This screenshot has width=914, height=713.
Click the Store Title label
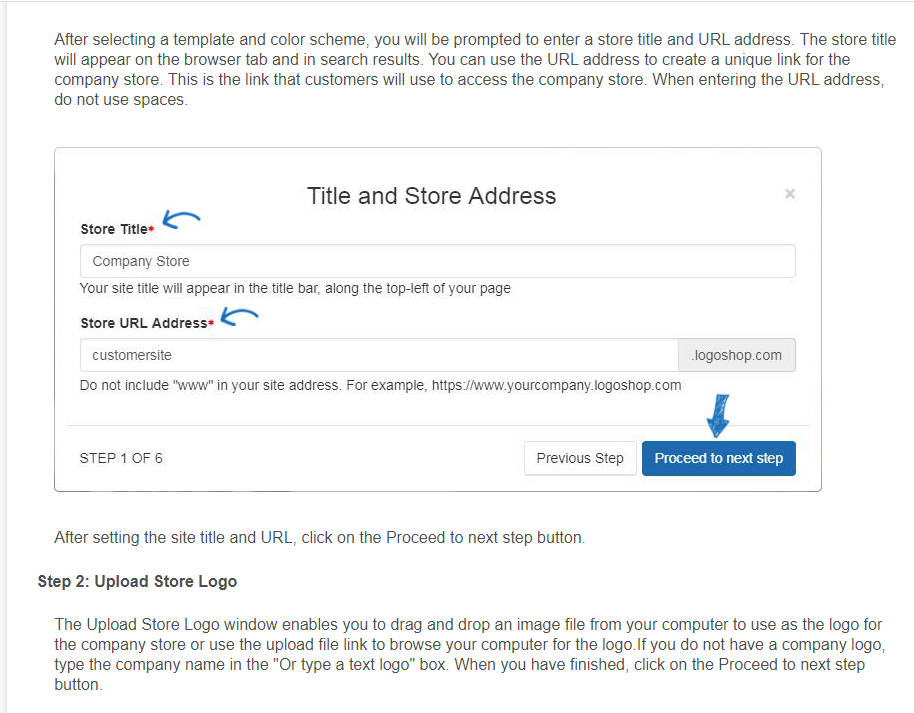pyautogui.click(x=114, y=229)
